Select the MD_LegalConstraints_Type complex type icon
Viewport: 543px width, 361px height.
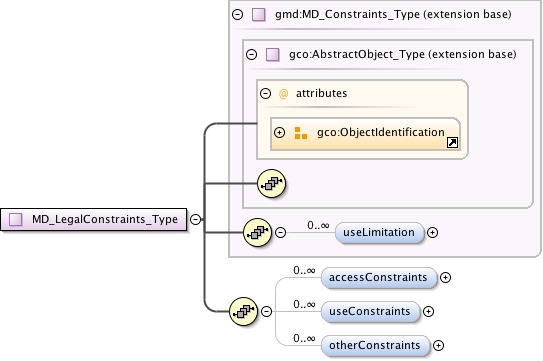pyautogui.click(x=16, y=219)
